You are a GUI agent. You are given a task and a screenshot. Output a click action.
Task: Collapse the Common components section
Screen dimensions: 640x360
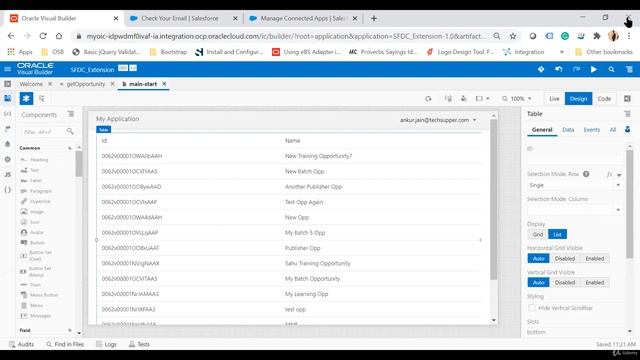click(x=70, y=148)
